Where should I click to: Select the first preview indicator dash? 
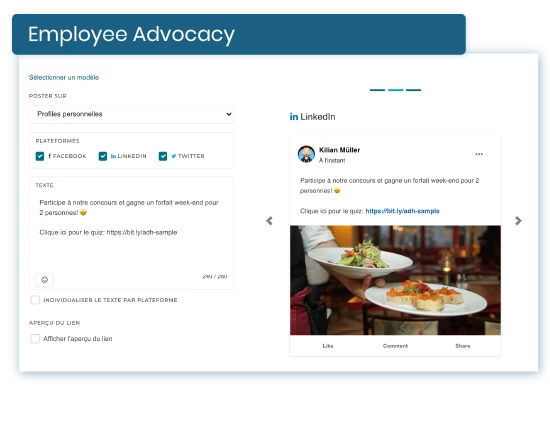377,90
